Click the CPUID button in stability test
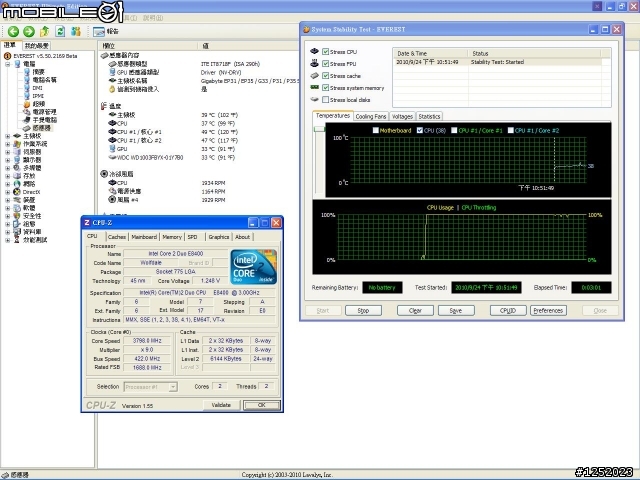Image resolution: width=640 pixels, height=480 pixels. click(x=508, y=311)
